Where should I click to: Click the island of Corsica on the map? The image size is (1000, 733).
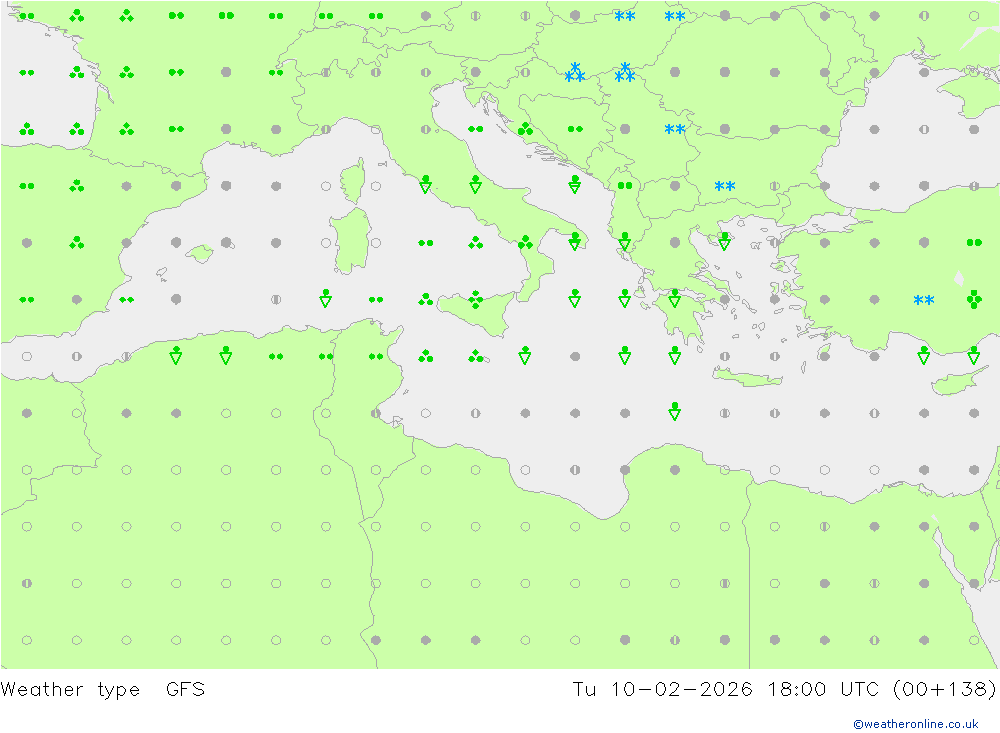[x=354, y=181]
